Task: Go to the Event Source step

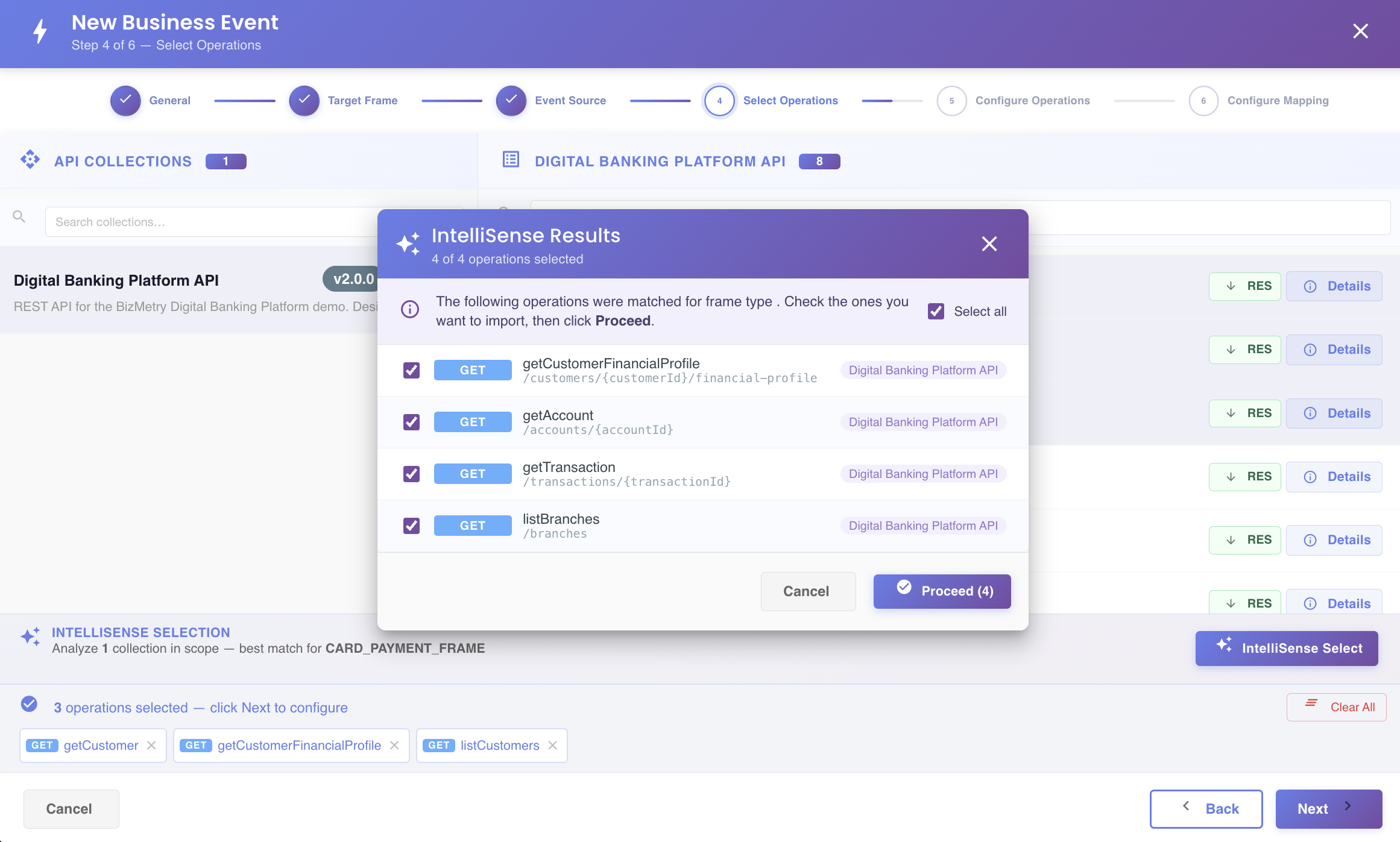Action: [551, 101]
